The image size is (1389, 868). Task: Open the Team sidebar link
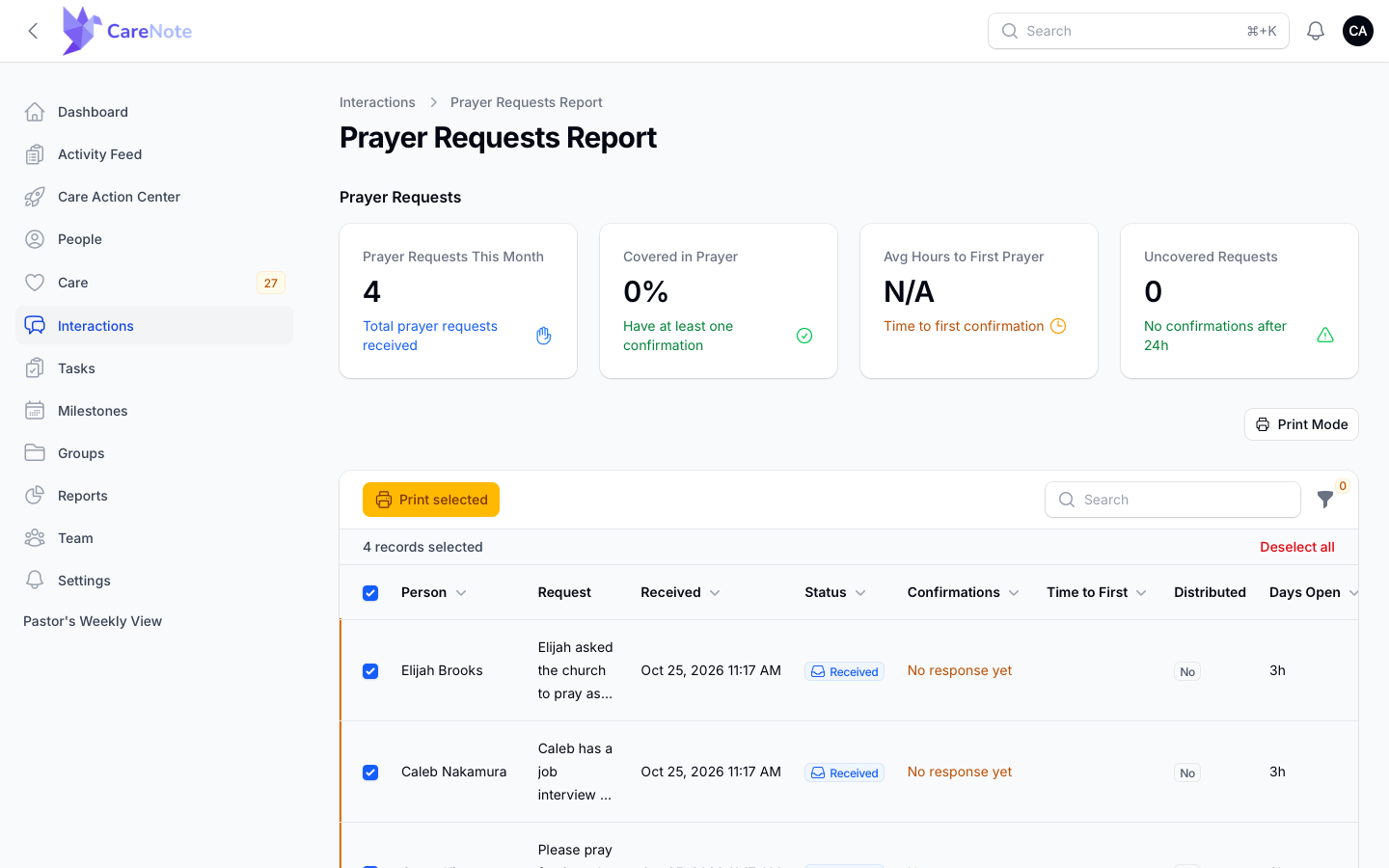pos(154,538)
